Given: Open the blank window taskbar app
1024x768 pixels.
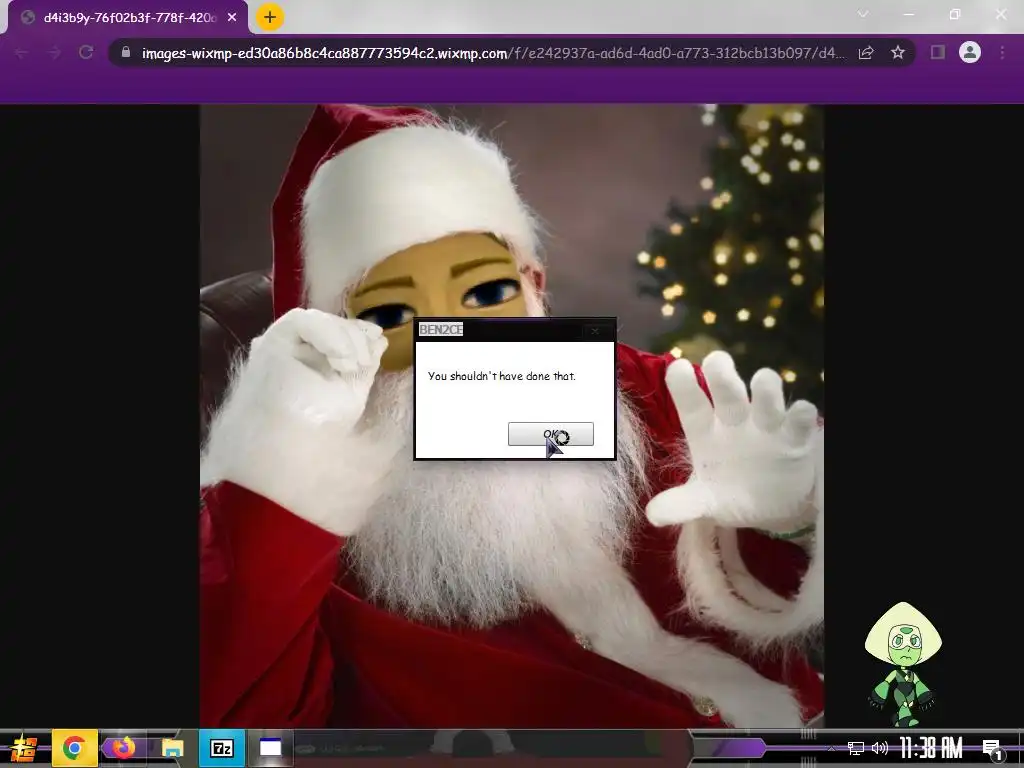Looking at the screenshot, I should click(x=270, y=748).
